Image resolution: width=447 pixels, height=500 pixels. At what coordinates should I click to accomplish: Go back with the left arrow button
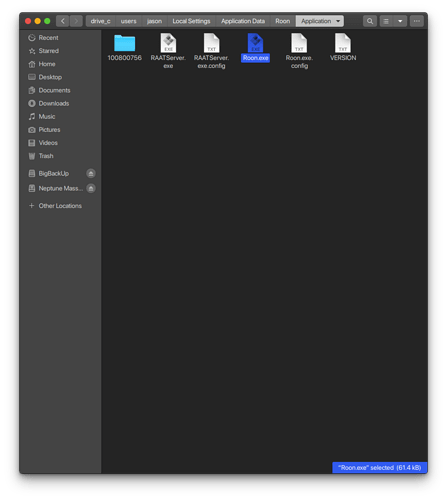pos(63,21)
